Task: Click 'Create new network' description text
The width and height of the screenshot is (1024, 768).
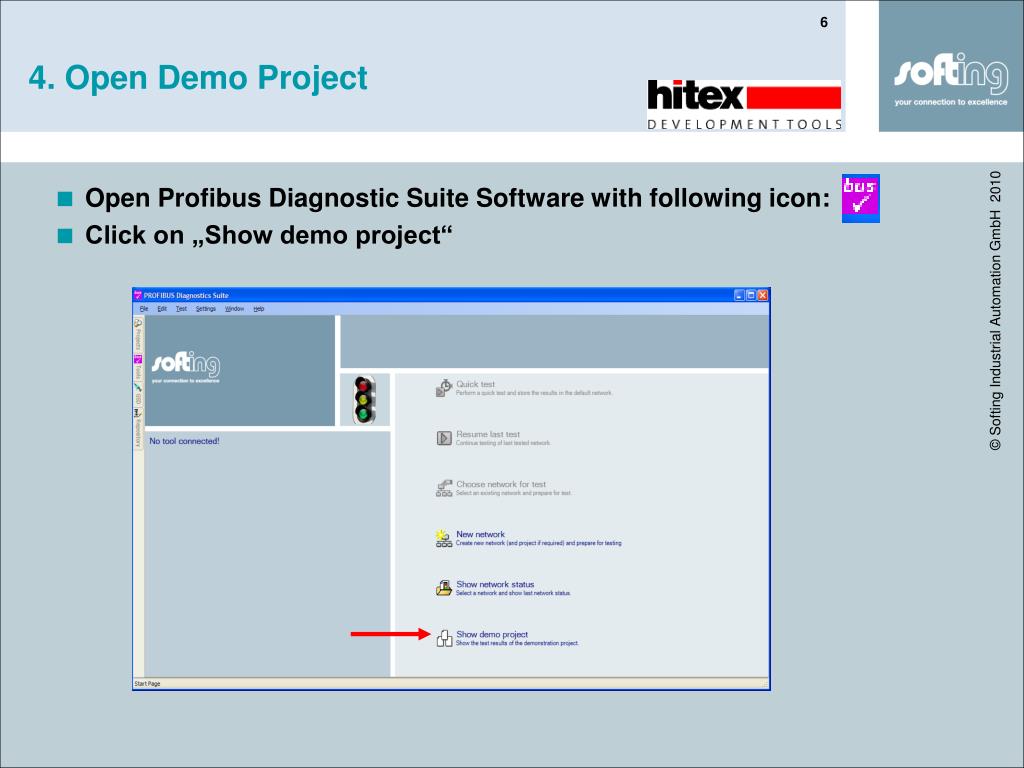Action: point(539,543)
